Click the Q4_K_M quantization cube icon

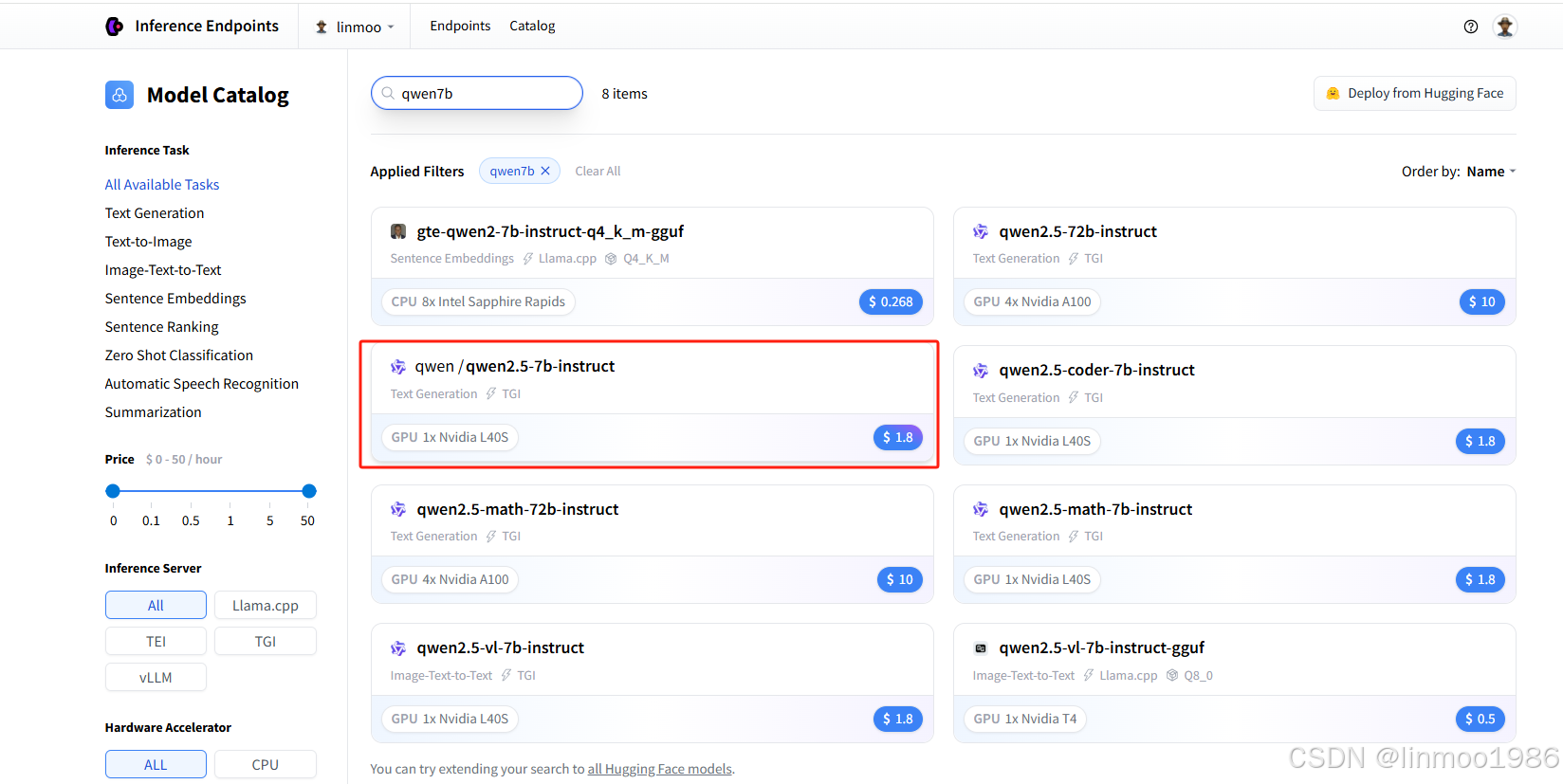pos(611,258)
